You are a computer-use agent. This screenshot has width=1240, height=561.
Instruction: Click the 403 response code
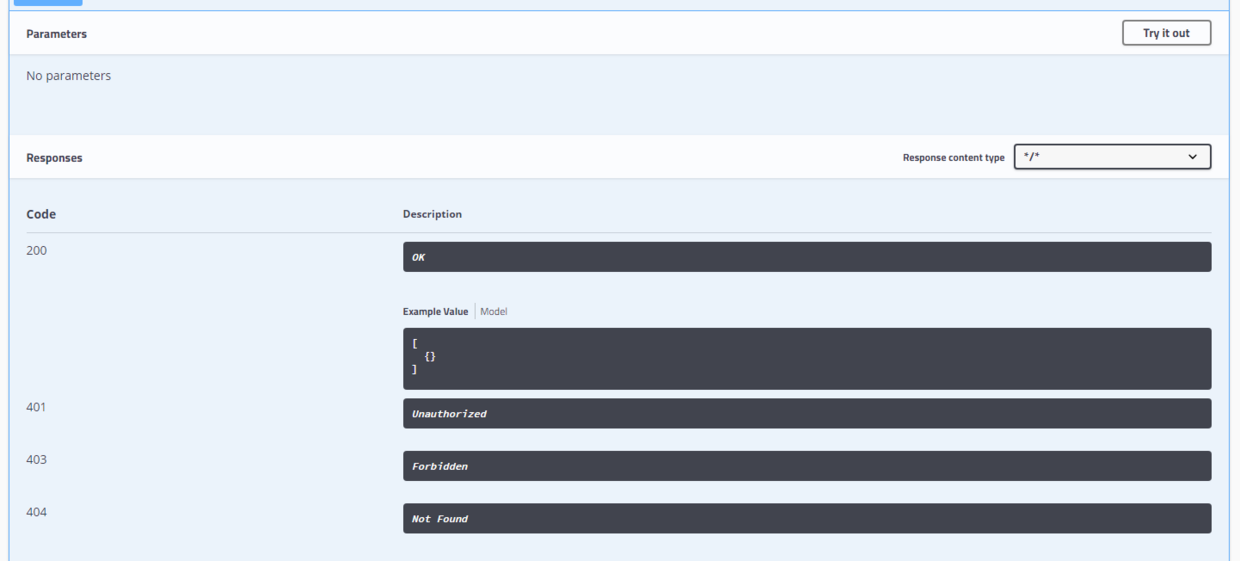(x=36, y=460)
